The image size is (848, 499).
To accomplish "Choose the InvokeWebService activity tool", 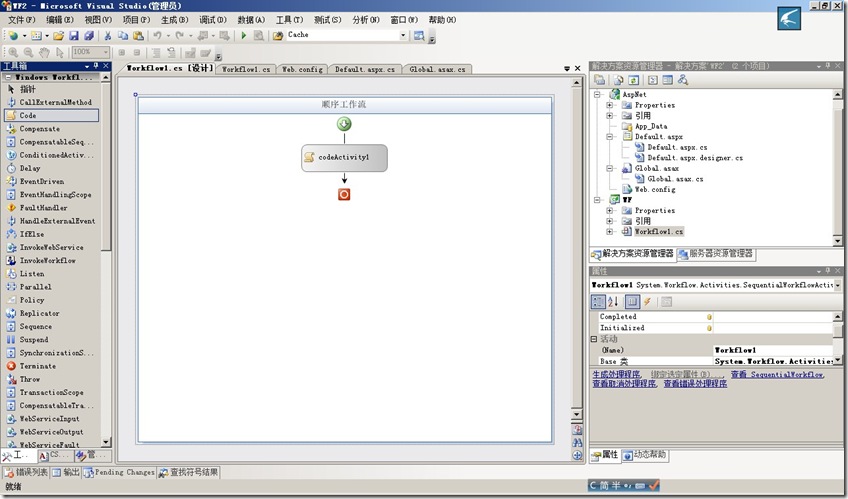I will pos(51,247).
